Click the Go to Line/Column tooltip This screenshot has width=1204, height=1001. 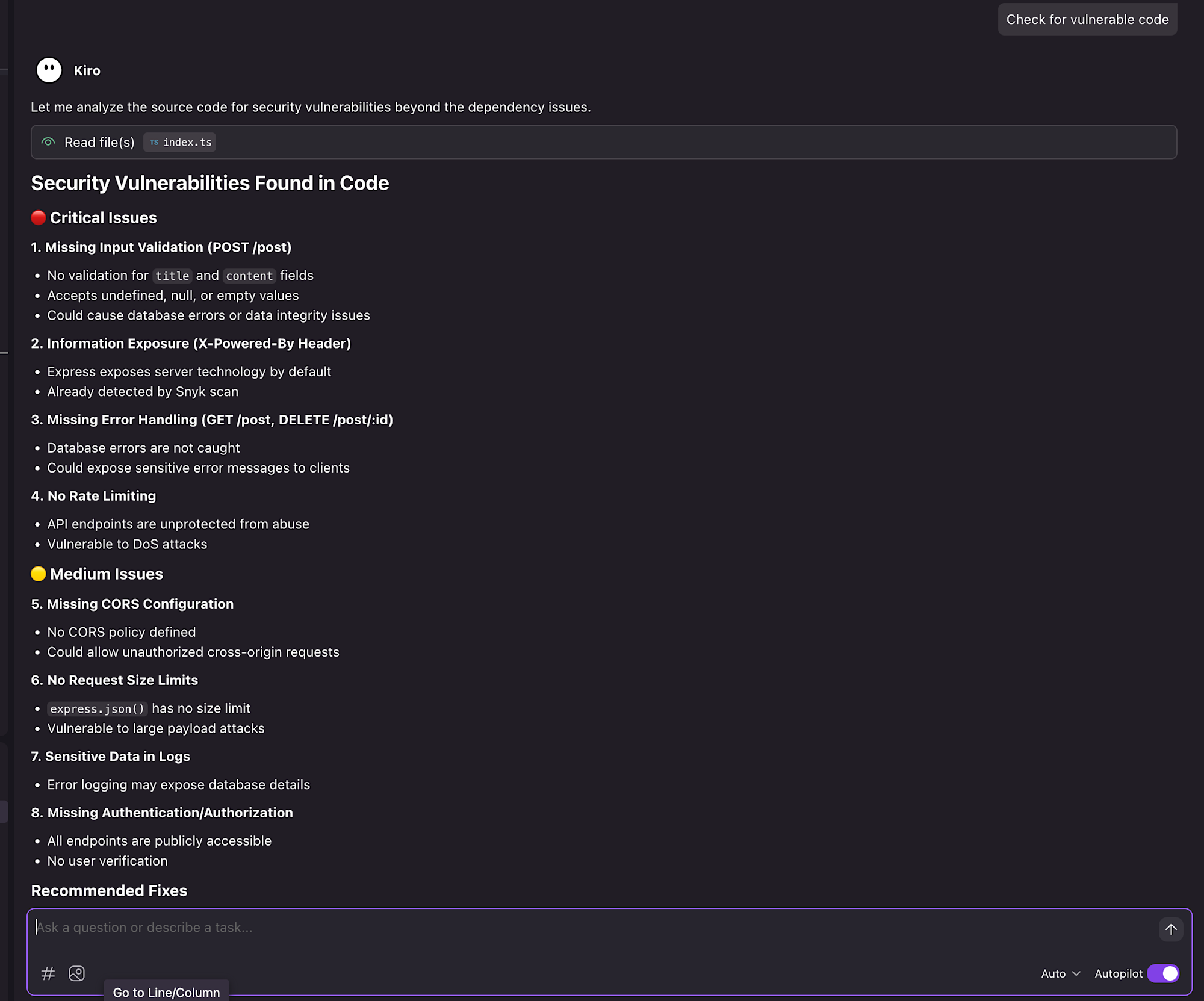(x=166, y=993)
